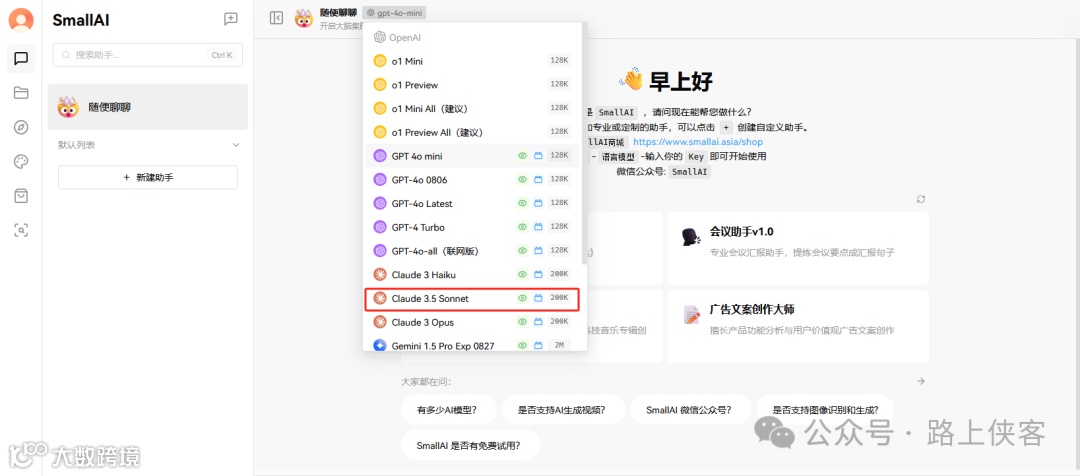Click the vision eye icon for GPT 4o mini
This screenshot has width=1080, height=476.
522,156
